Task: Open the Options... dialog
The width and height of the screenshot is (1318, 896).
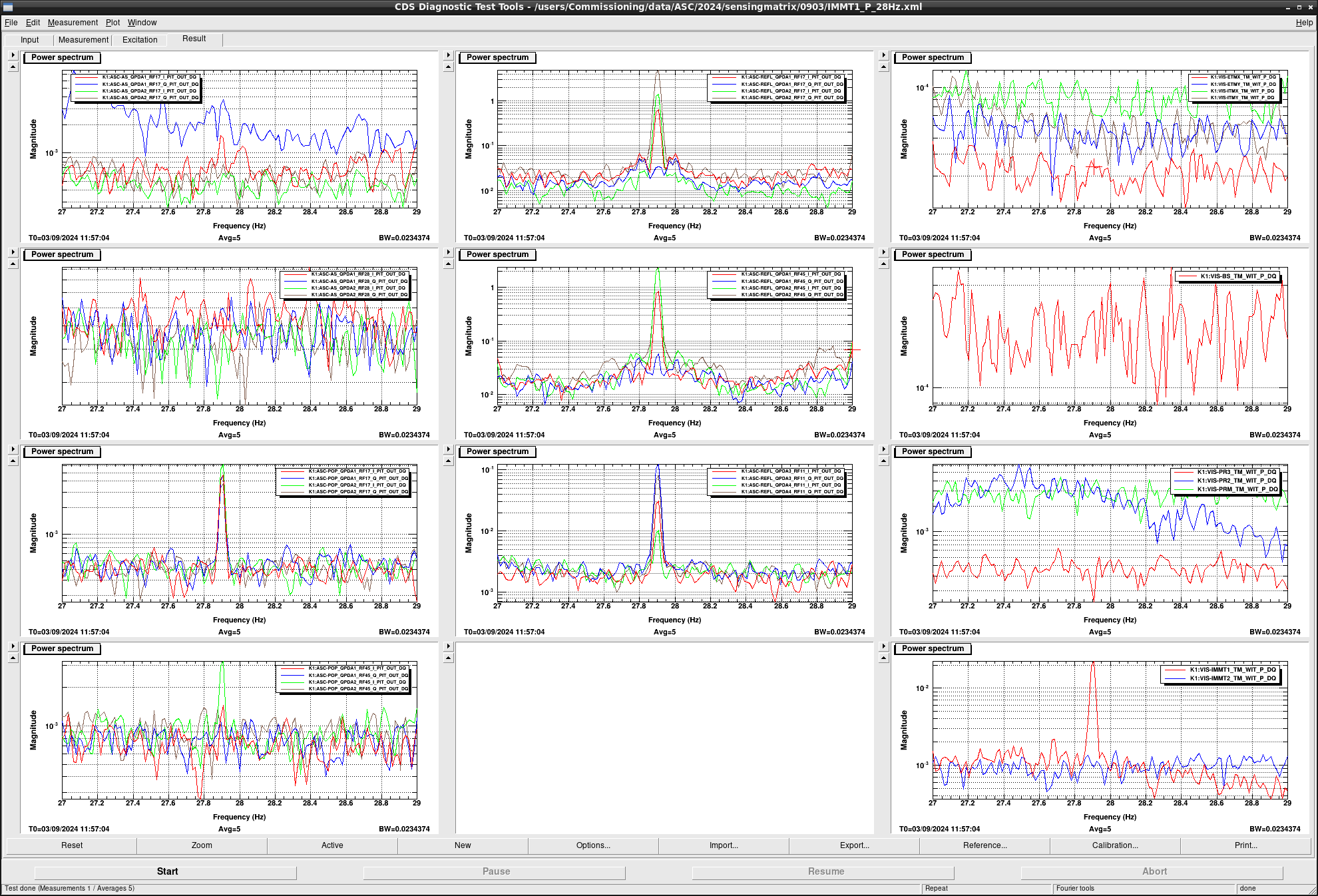Action: click(x=593, y=845)
